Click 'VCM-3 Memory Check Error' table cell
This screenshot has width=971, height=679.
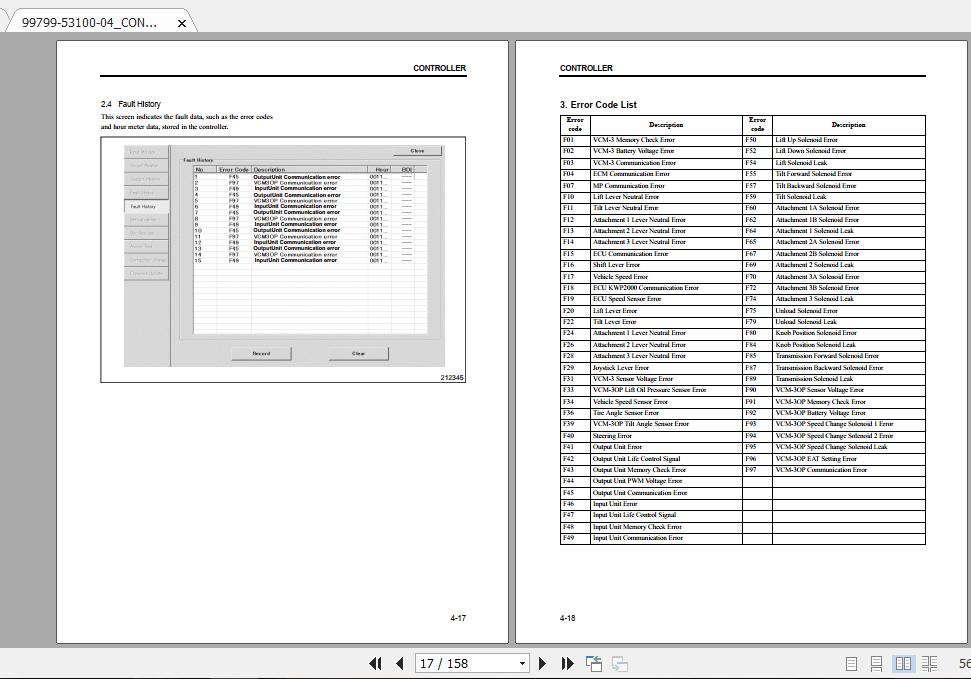(666, 140)
